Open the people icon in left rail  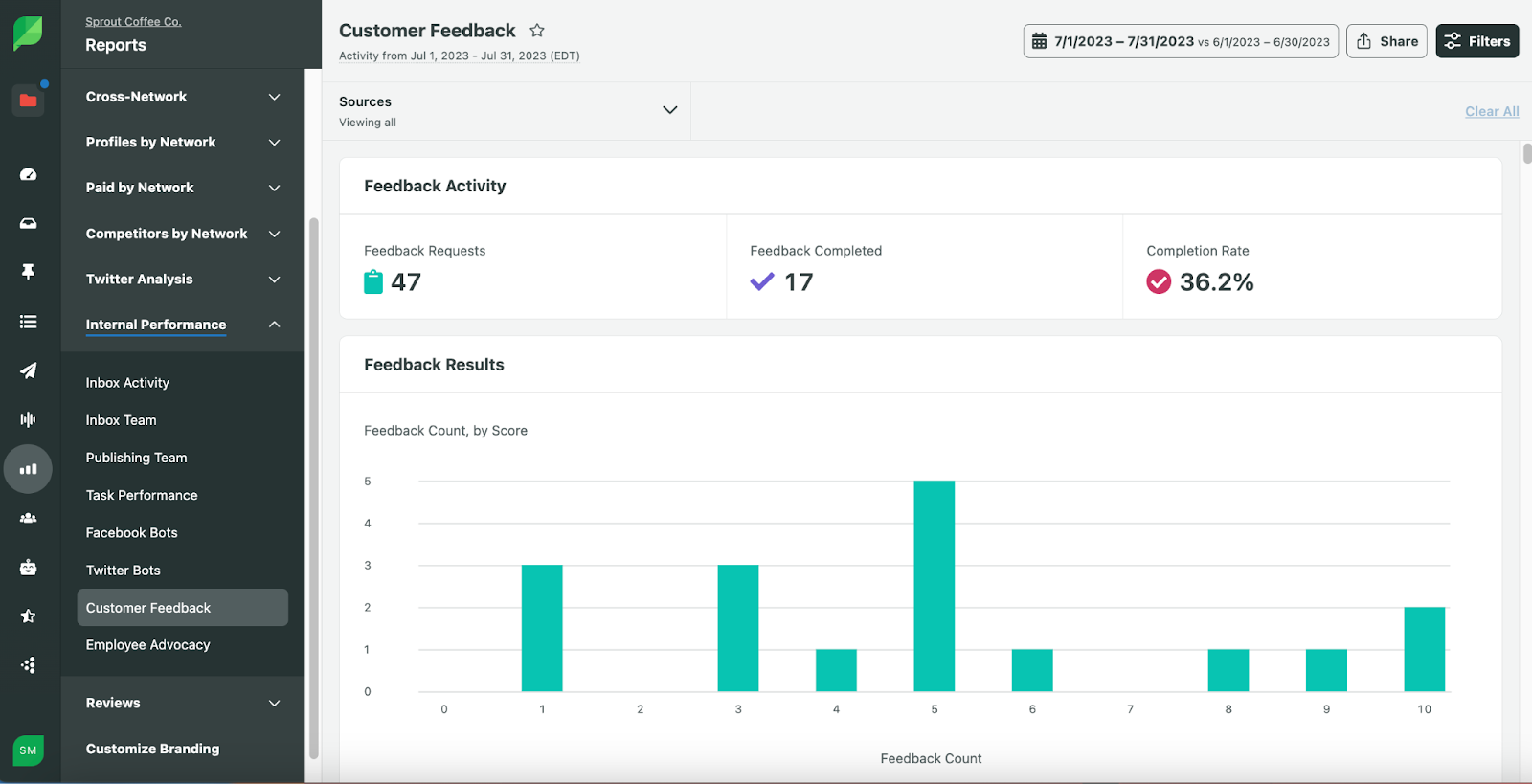point(29,518)
